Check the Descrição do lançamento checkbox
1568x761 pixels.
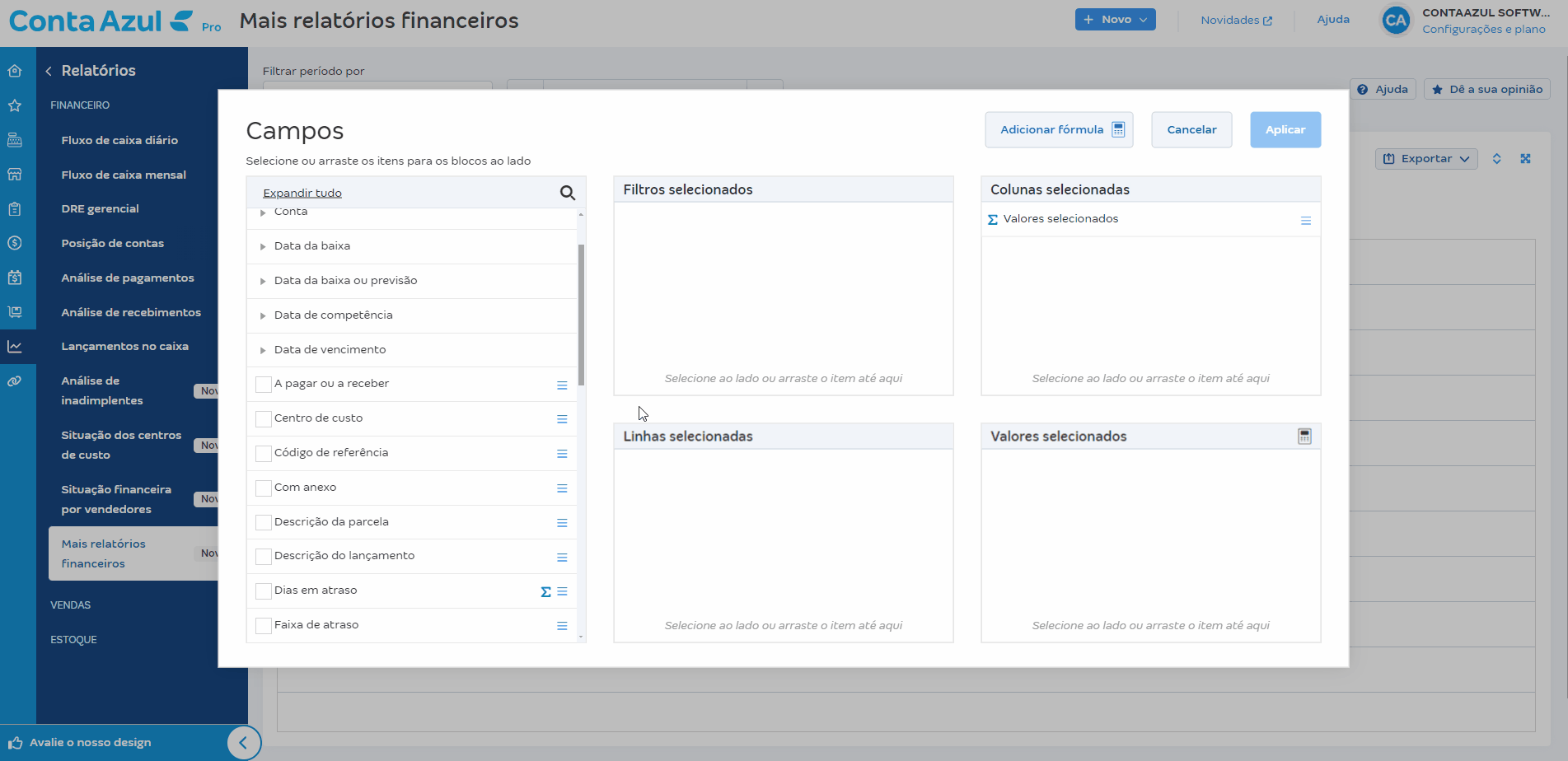[264, 557]
